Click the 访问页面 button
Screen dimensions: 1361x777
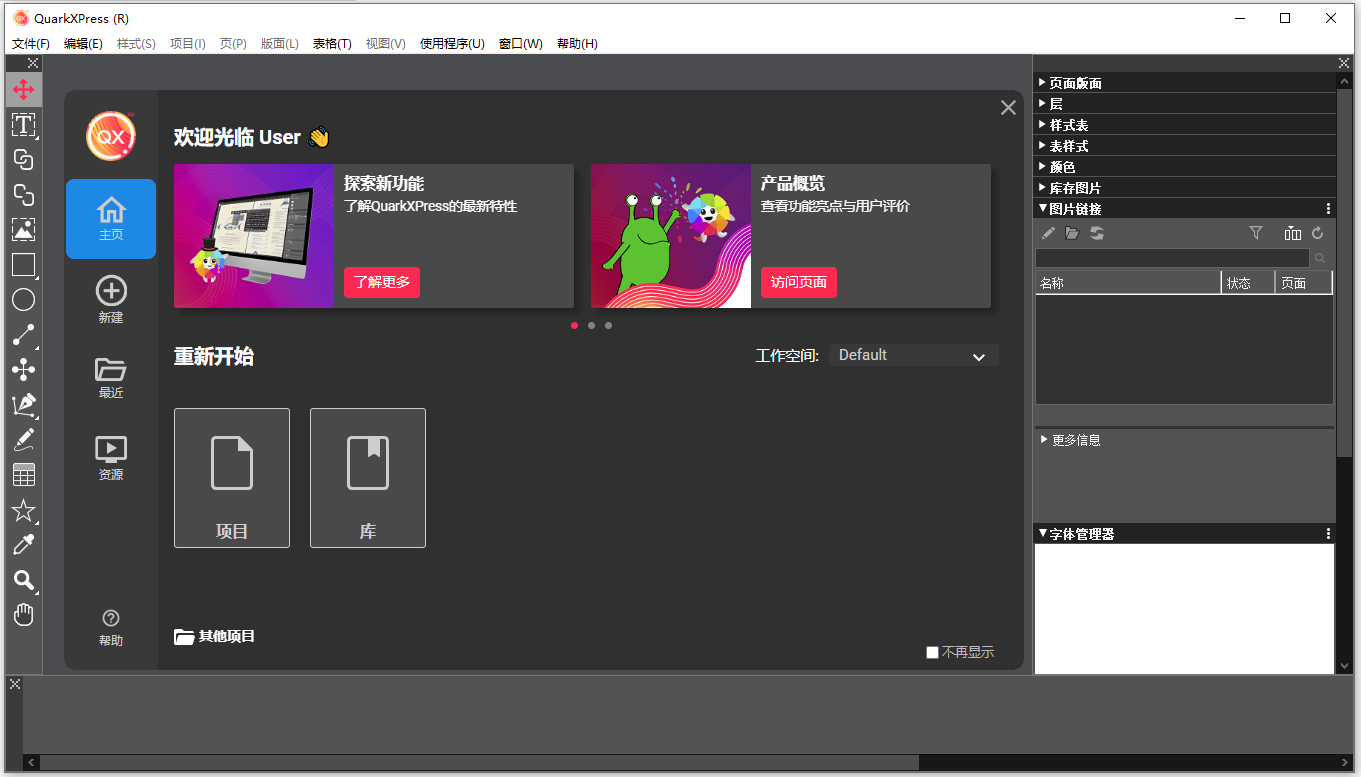(798, 282)
